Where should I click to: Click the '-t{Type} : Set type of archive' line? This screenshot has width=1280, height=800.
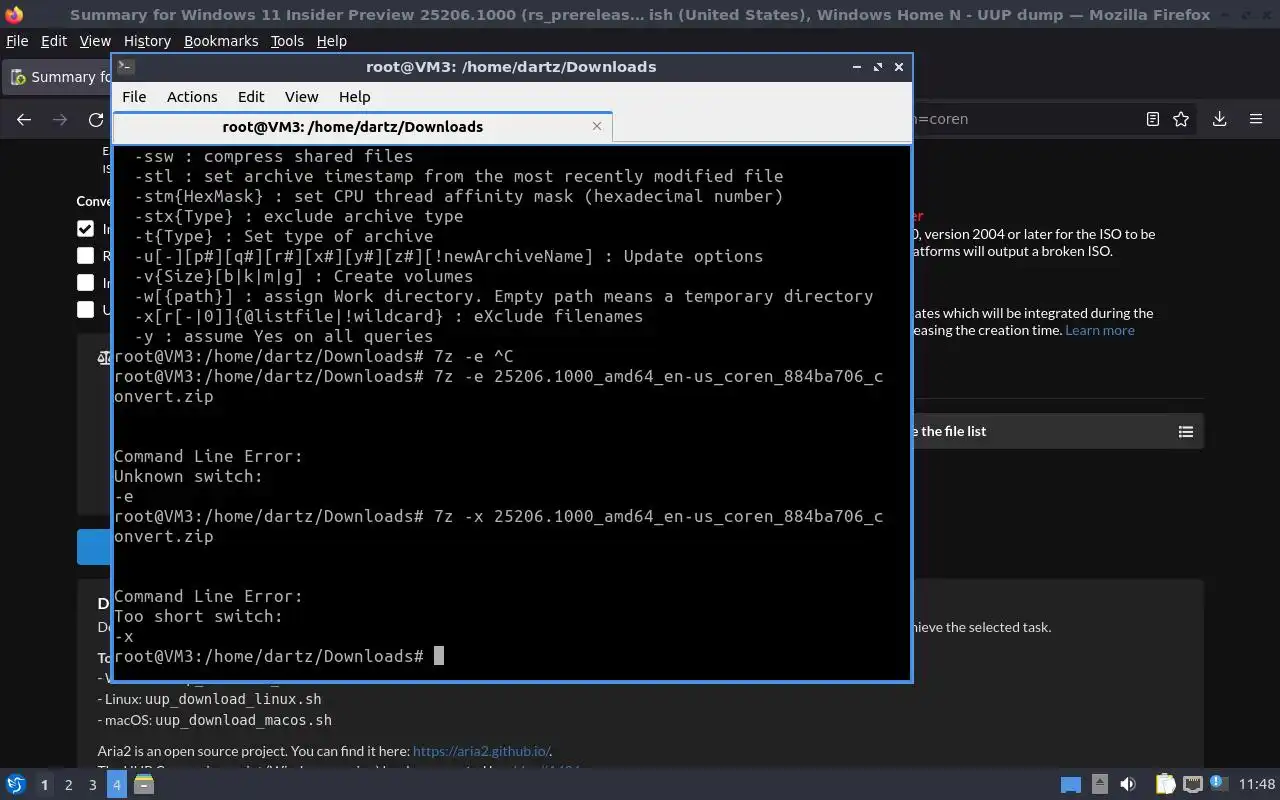(x=283, y=236)
